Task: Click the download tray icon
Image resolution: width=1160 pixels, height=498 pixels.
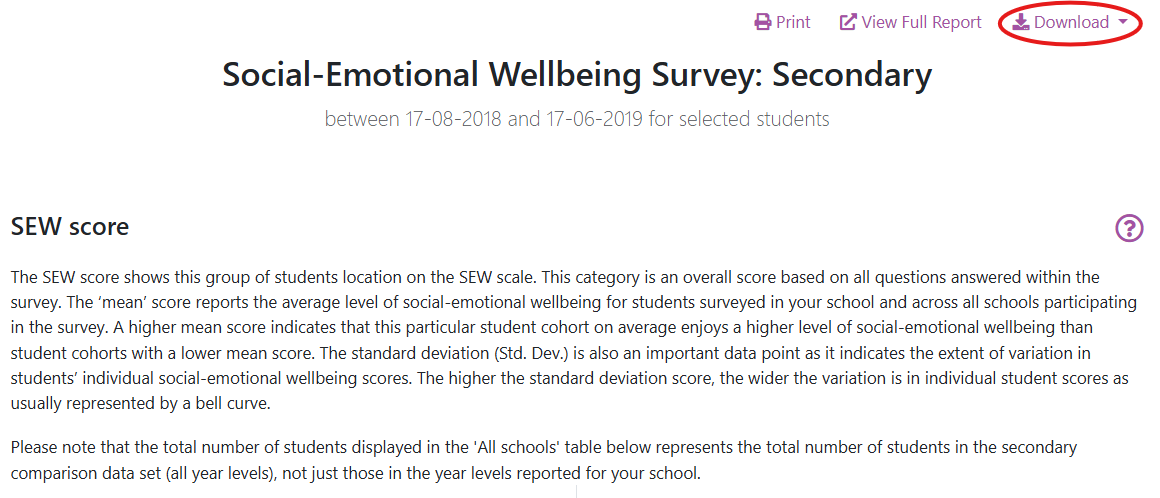Action: point(1021,22)
